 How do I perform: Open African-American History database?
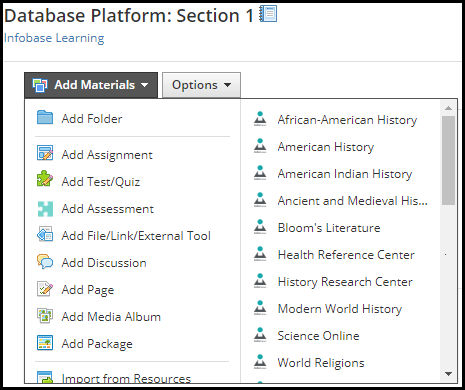coord(347,120)
